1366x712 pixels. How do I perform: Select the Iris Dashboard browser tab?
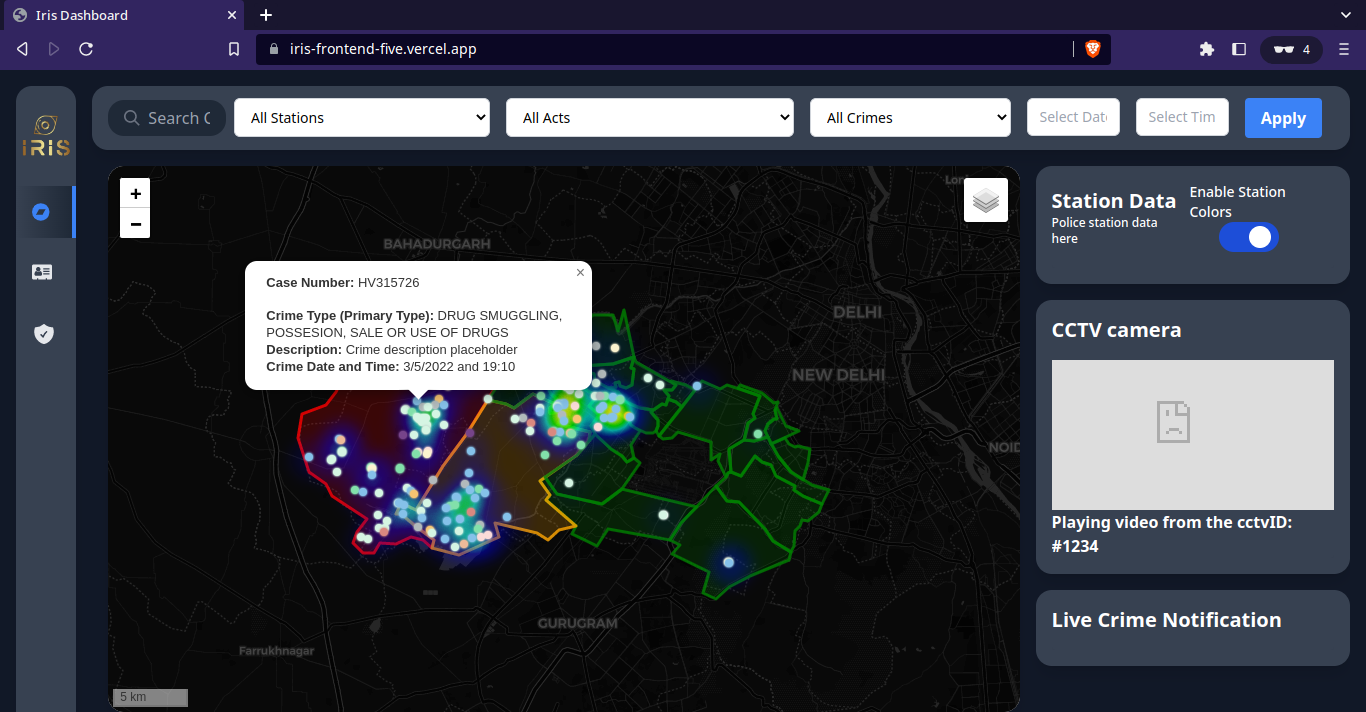[120, 15]
